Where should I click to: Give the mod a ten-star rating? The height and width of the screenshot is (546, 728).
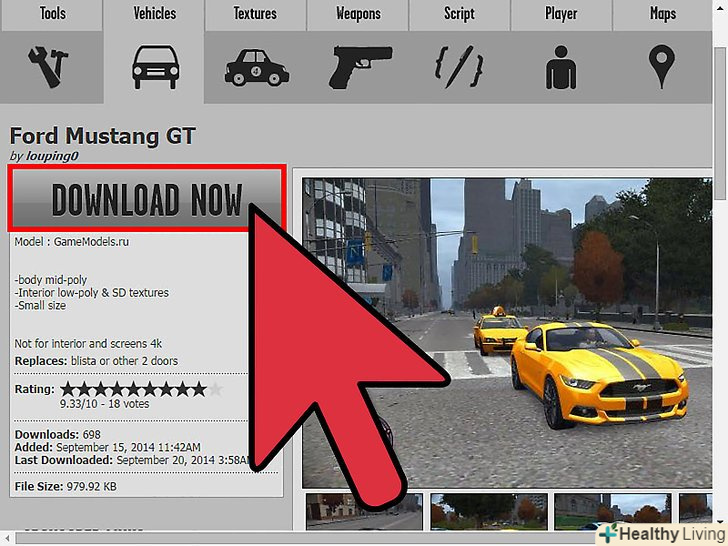click(x=215, y=389)
